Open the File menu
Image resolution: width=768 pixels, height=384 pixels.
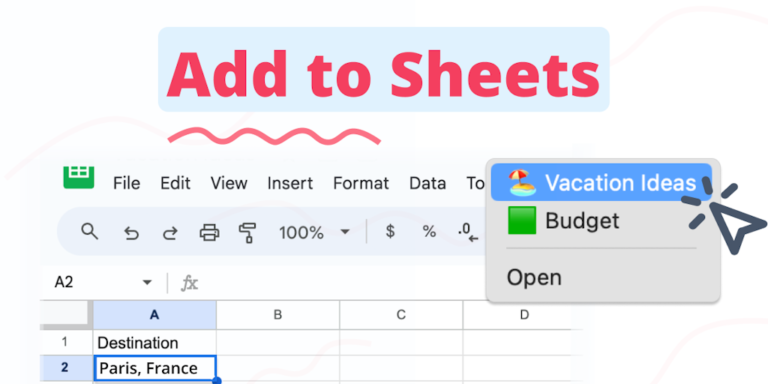click(x=126, y=183)
